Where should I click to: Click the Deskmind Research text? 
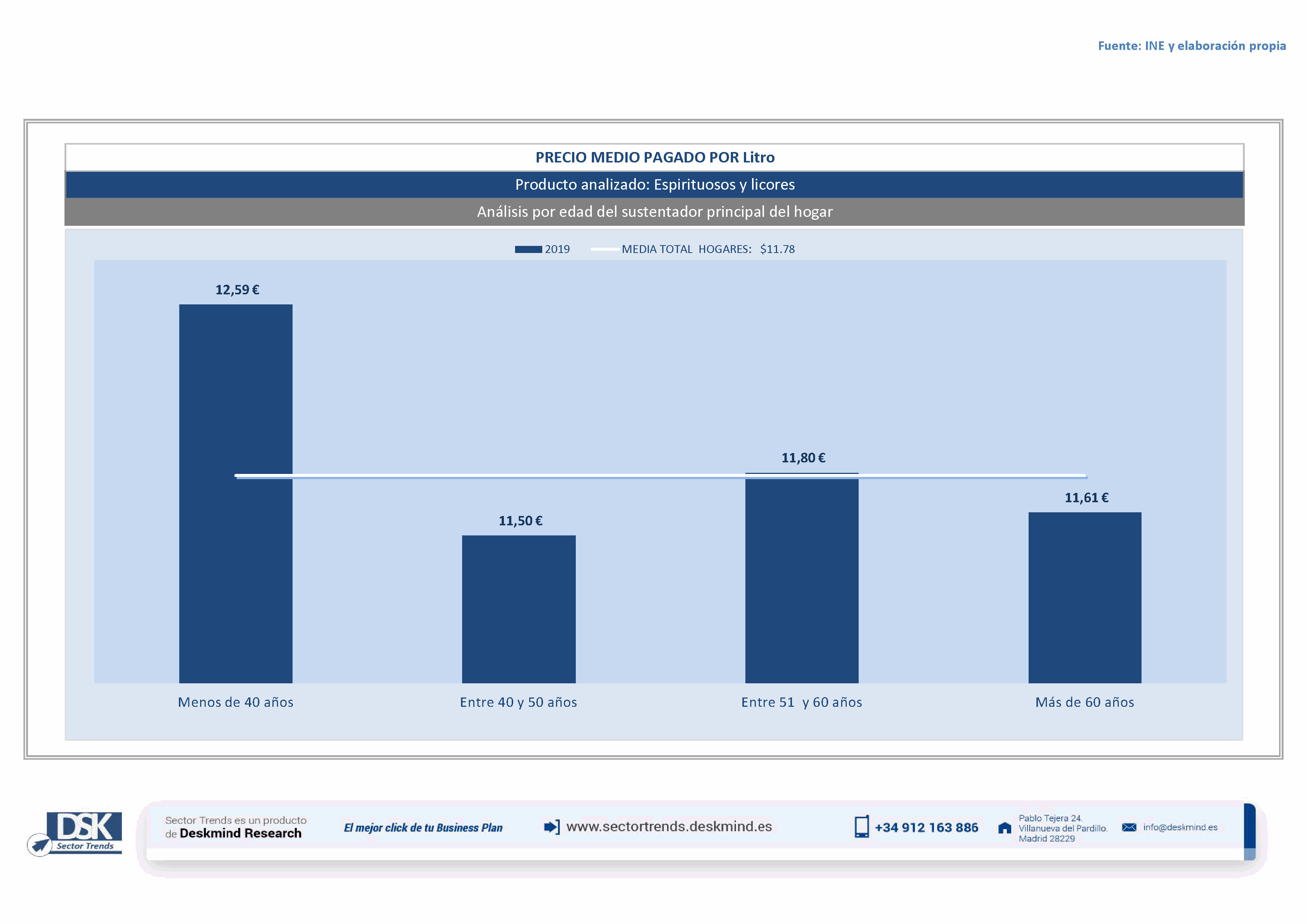click(x=240, y=833)
